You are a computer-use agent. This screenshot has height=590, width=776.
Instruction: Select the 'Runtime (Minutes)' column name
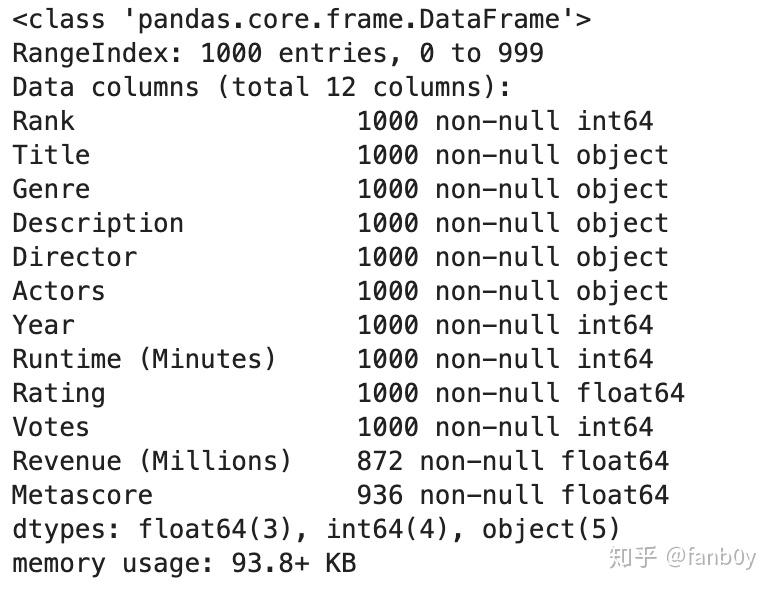[x=144, y=359]
